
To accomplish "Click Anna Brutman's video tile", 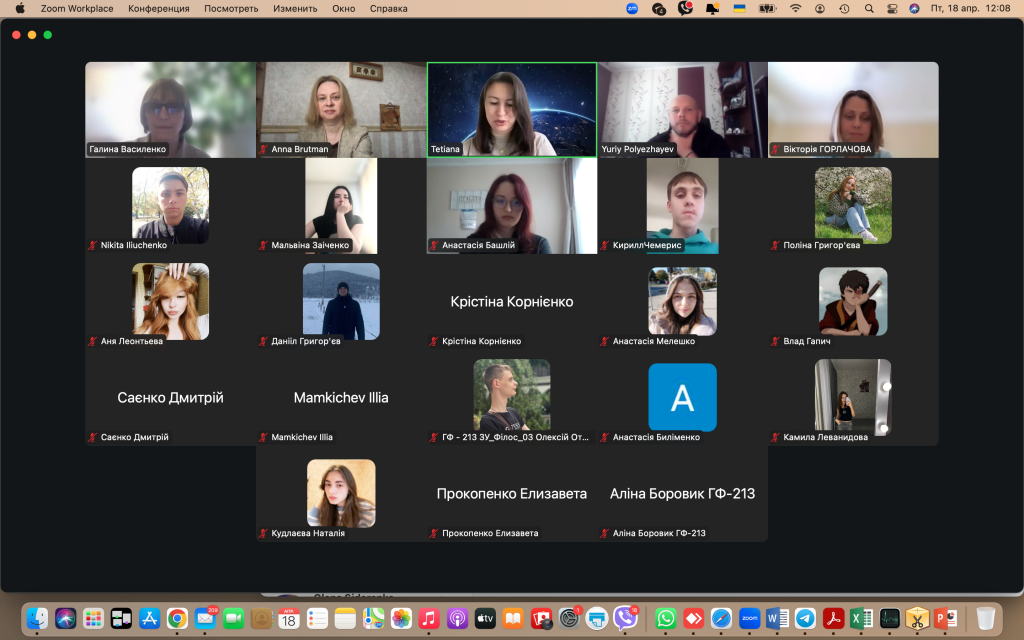I will pyautogui.click(x=341, y=108).
